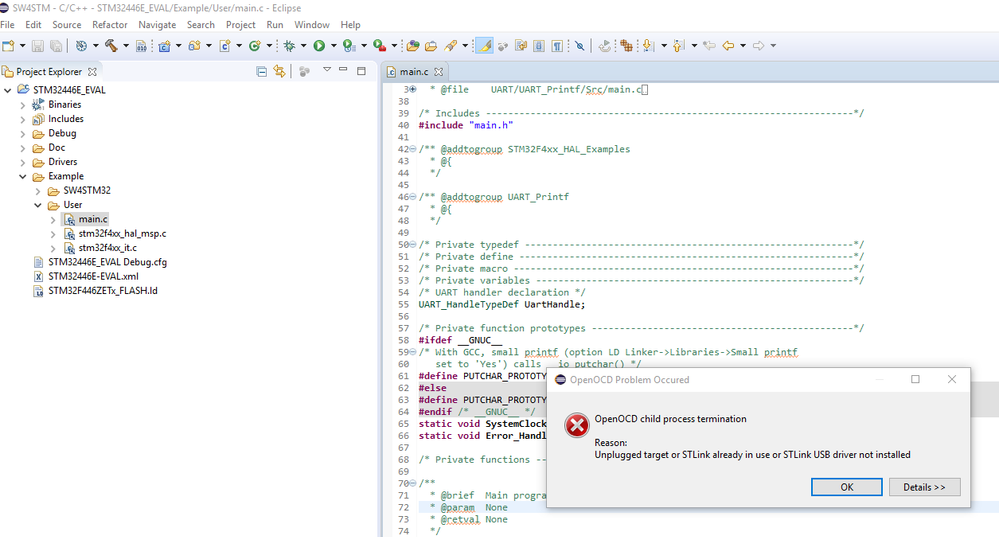Select main.c in the project tree
Image resolution: width=999 pixels, height=537 pixels.
pyautogui.click(x=93, y=219)
